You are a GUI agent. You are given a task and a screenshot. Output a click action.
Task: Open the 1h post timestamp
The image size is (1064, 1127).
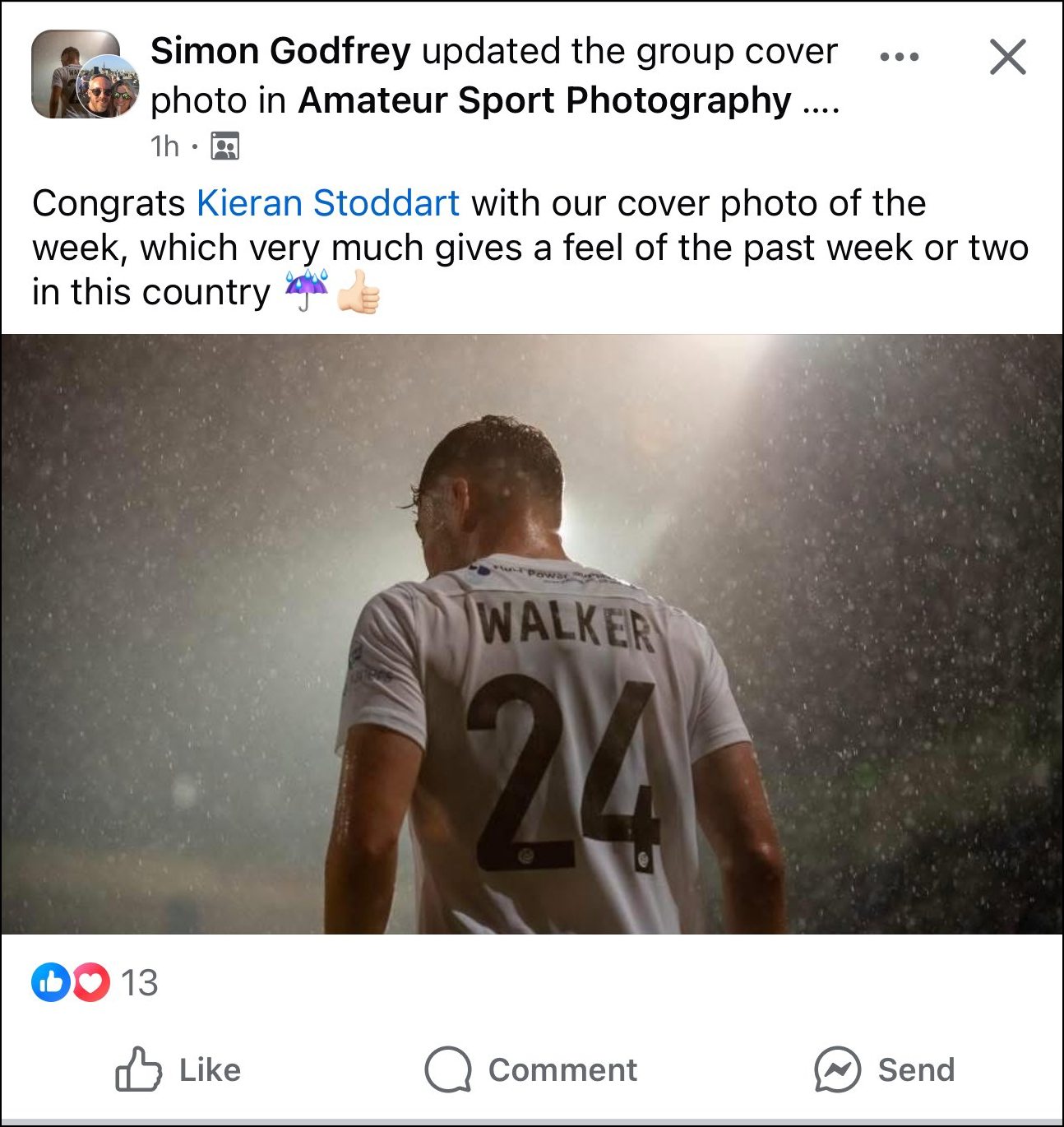(164, 146)
